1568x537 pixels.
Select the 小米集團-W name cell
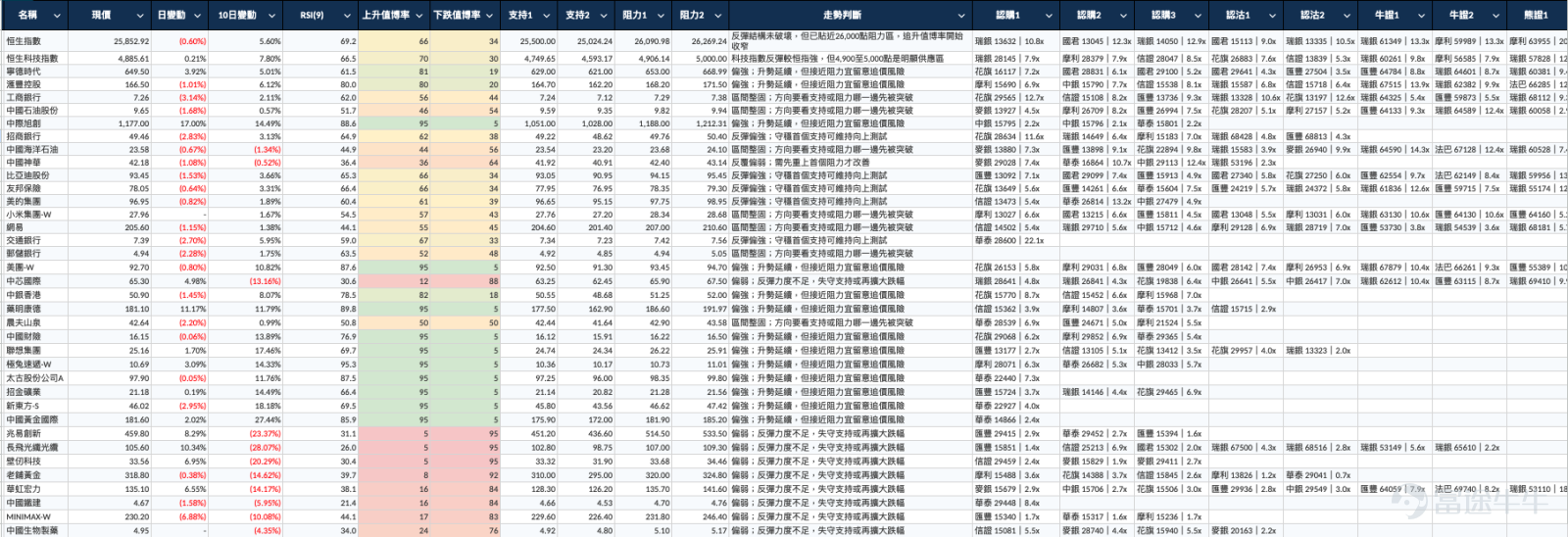(35, 215)
